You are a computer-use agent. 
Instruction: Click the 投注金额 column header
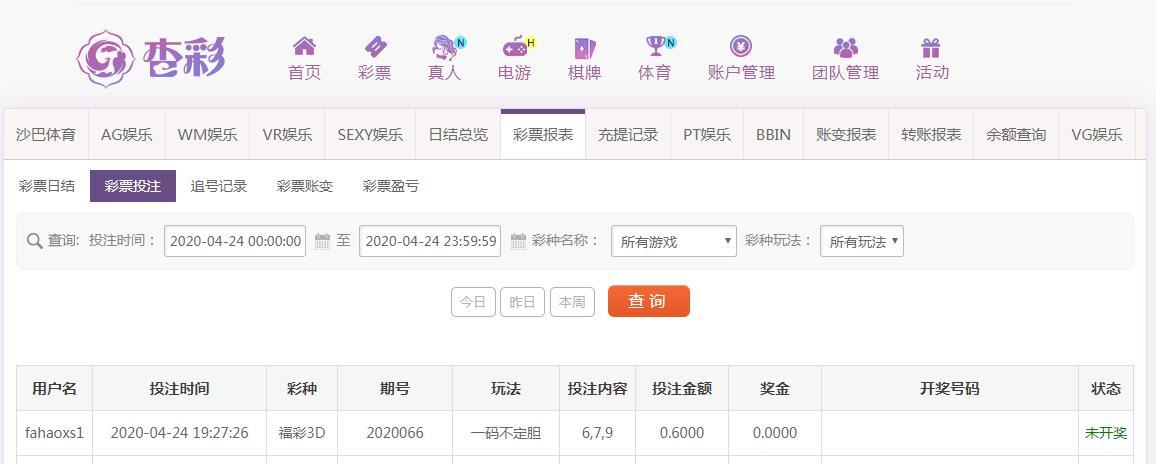pyautogui.click(x=682, y=388)
